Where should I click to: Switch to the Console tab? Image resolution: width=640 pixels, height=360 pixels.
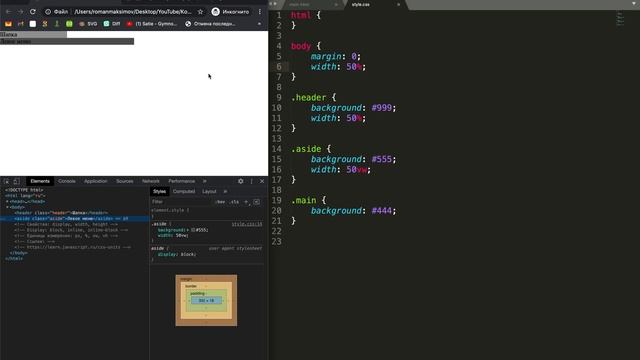pyautogui.click(x=67, y=181)
